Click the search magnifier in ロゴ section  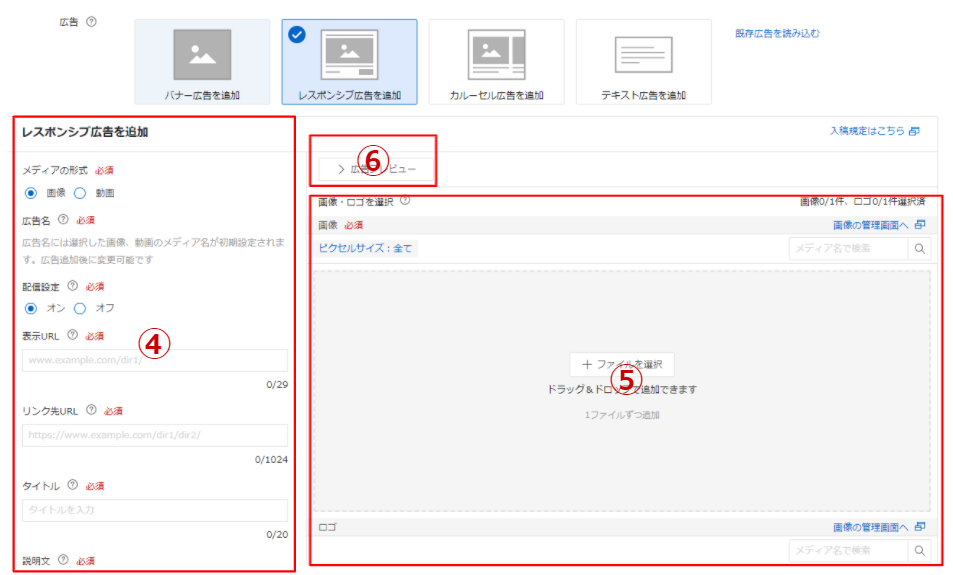point(920,550)
